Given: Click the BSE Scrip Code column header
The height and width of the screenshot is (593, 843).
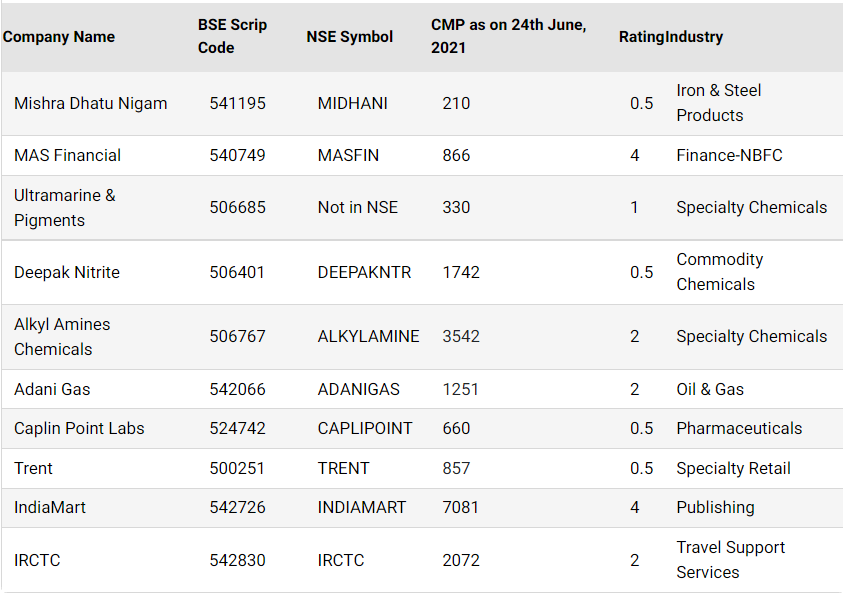Looking at the screenshot, I should (x=232, y=36).
